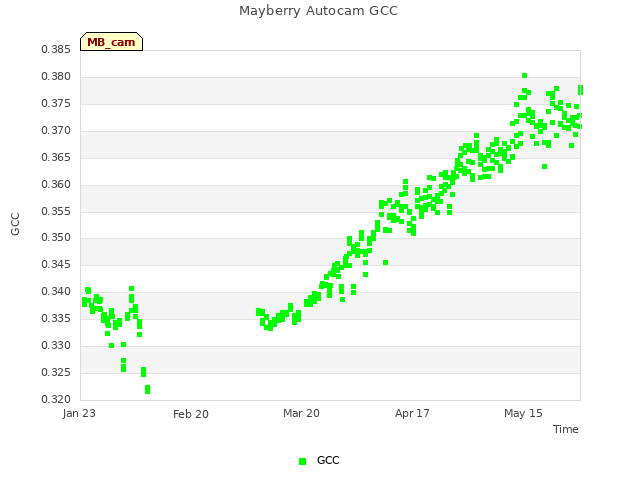Click the chart title Mayberry Autocam GCC
This screenshot has height=480, width=640.
318,11
